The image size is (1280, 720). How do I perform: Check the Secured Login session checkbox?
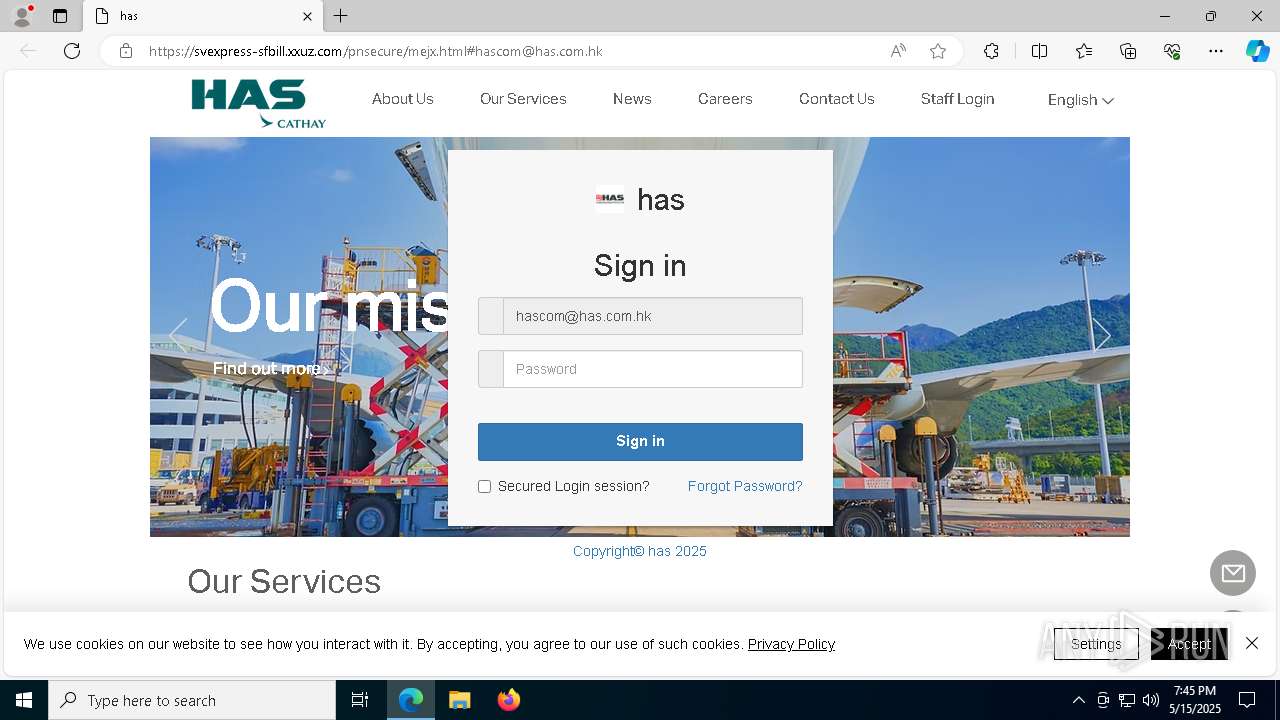[484, 486]
